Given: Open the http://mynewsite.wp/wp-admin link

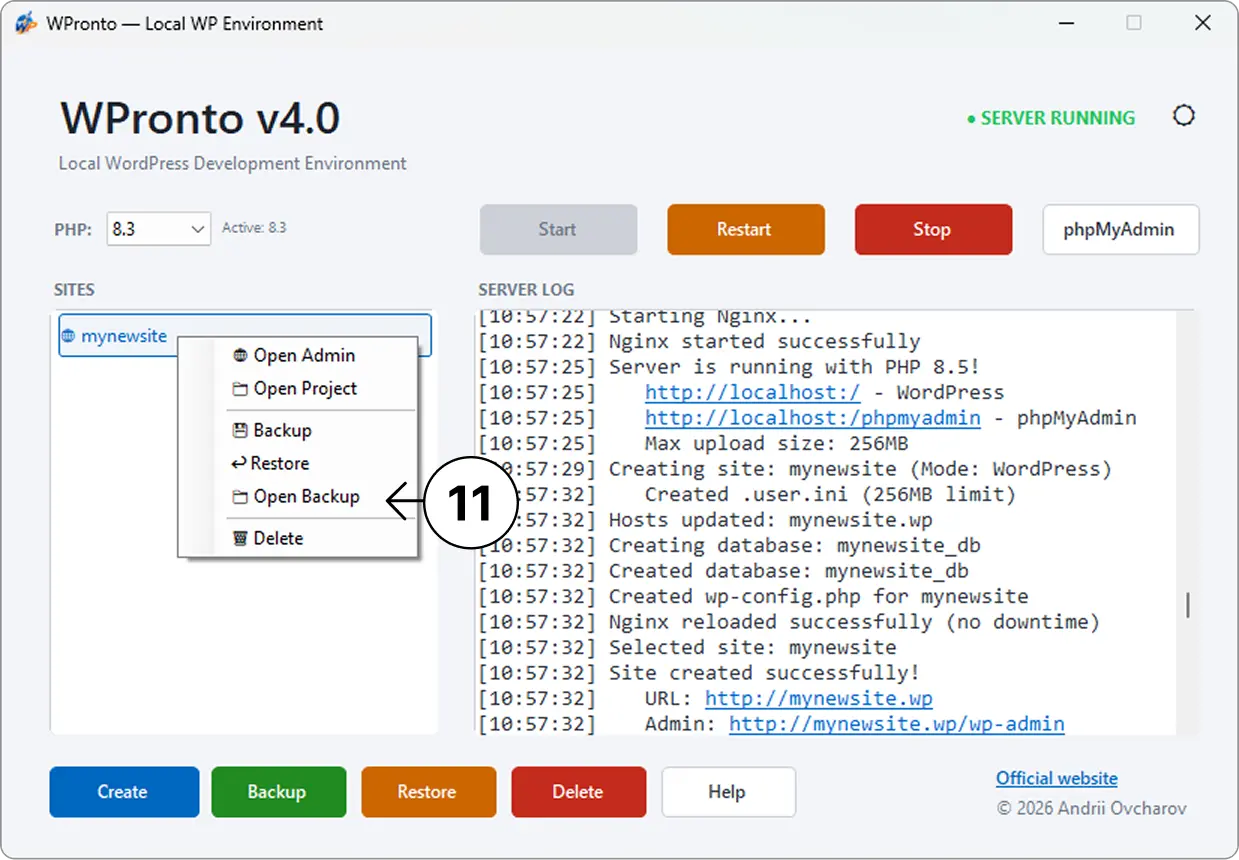Looking at the screenshot, I should [x=896, y=724].
